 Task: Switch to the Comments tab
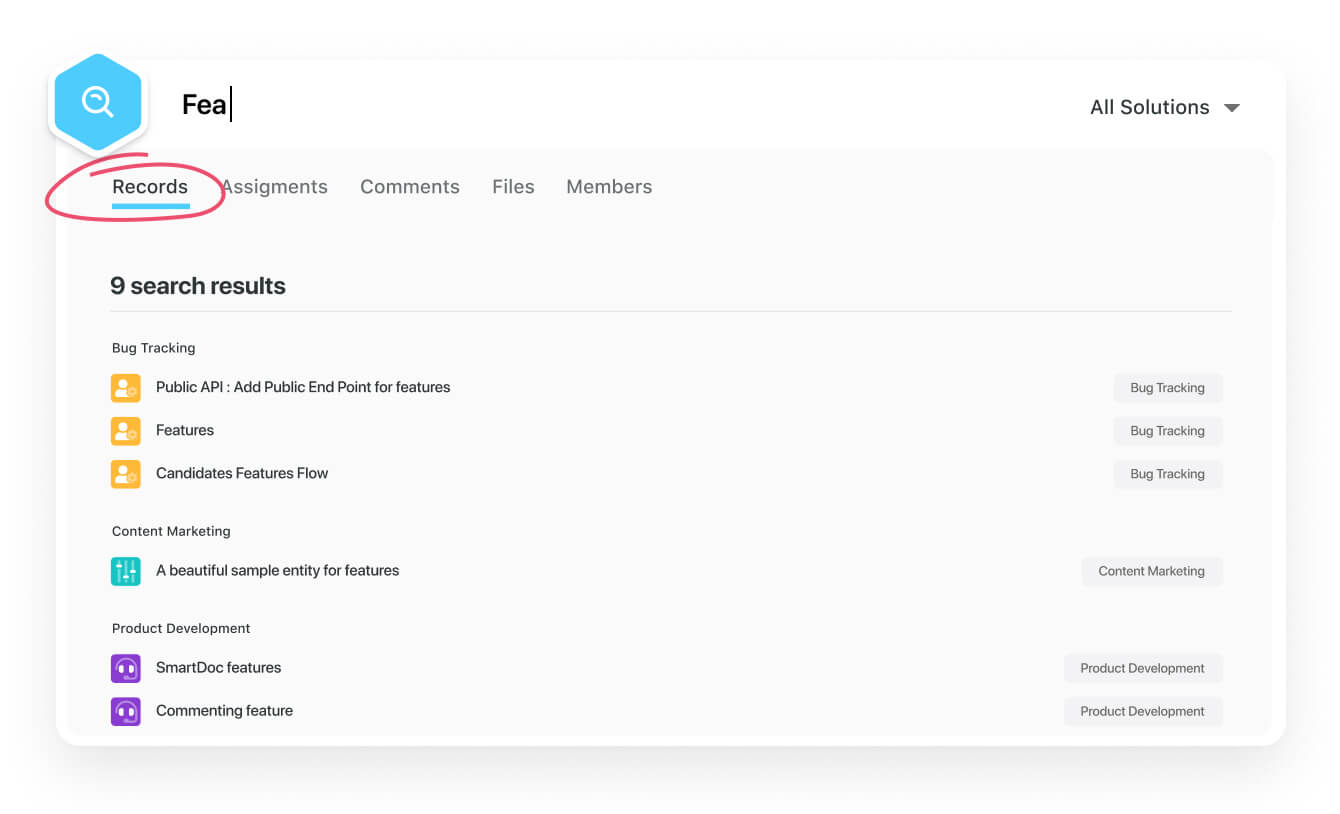click(410, 187)
